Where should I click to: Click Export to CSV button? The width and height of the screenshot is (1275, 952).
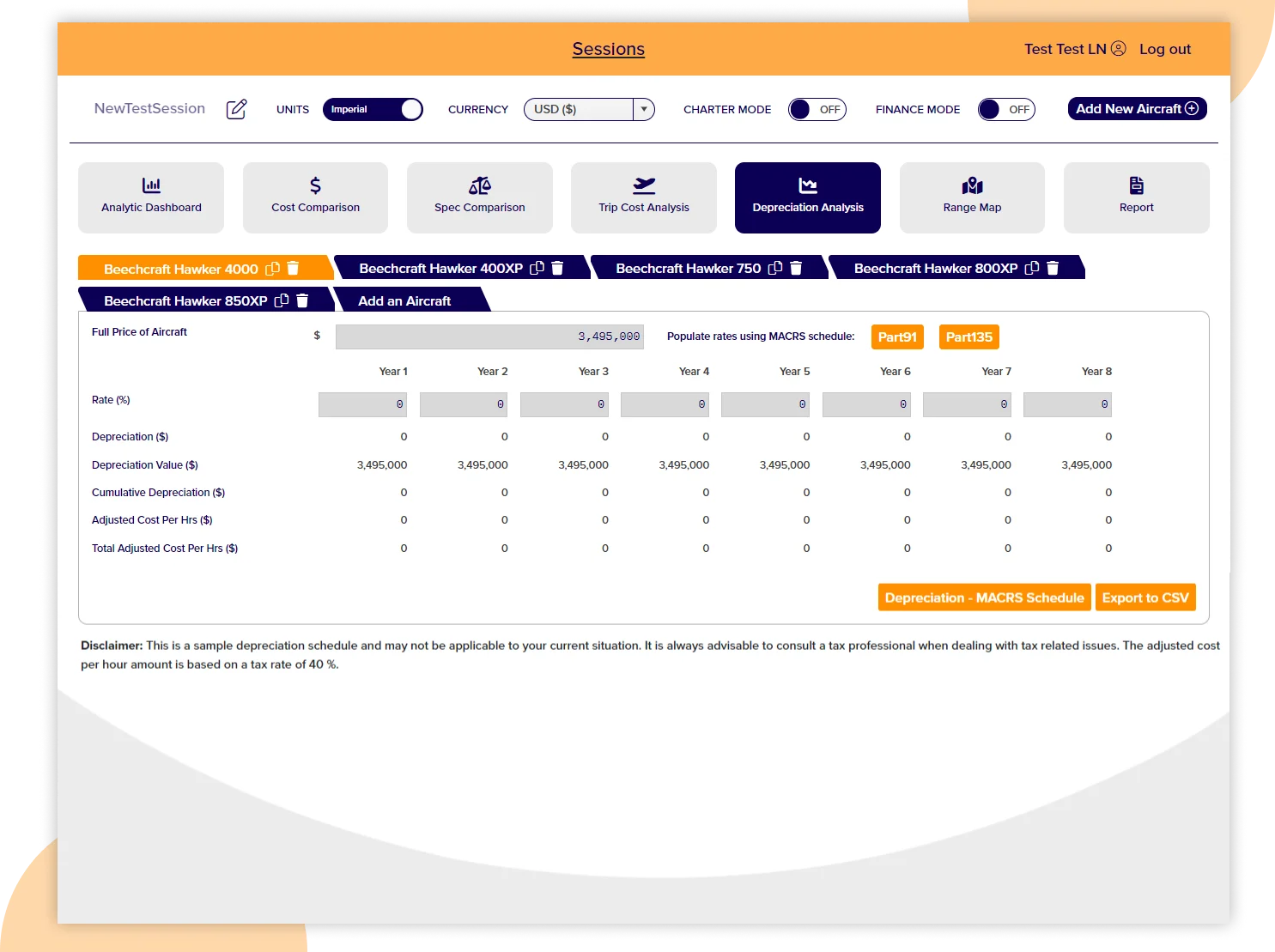tap(1145, 597)
